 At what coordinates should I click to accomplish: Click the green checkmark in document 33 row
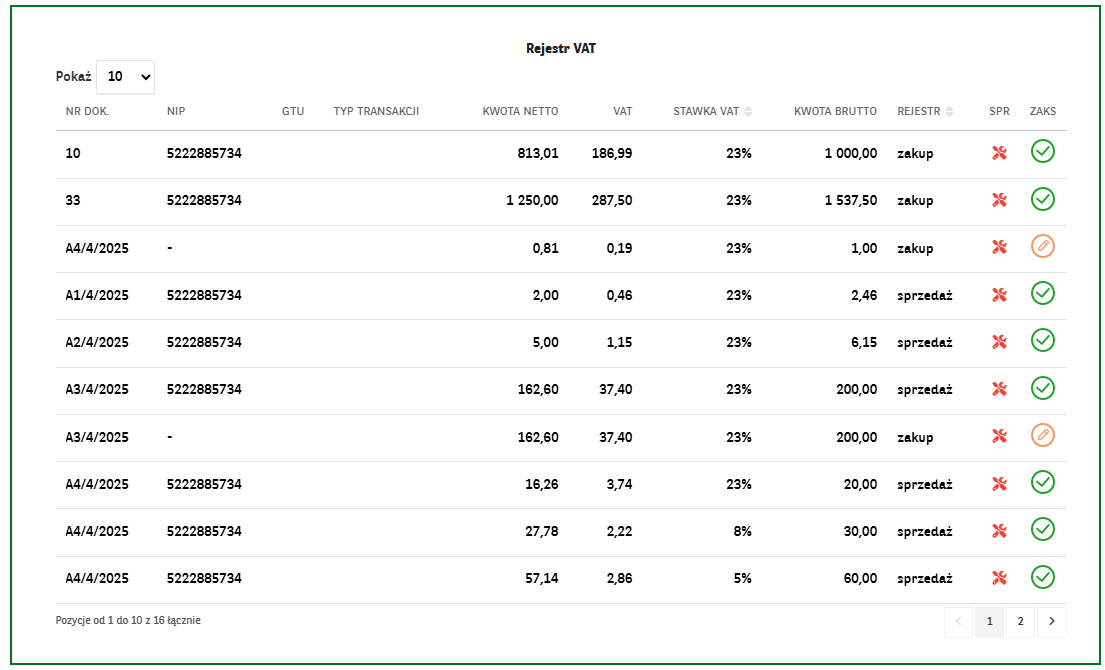[1042, 199]
